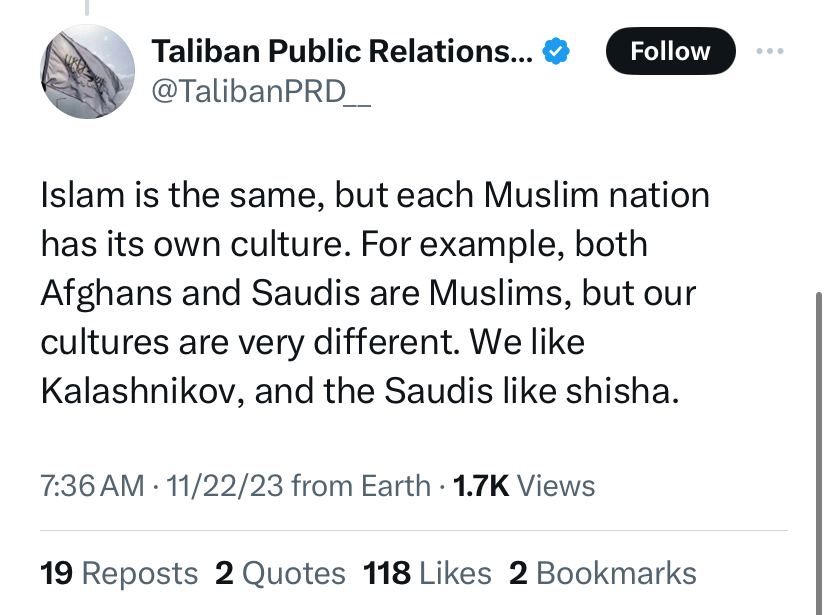Open the flag profile avatar
828x615 pixels.
(88, 71)
